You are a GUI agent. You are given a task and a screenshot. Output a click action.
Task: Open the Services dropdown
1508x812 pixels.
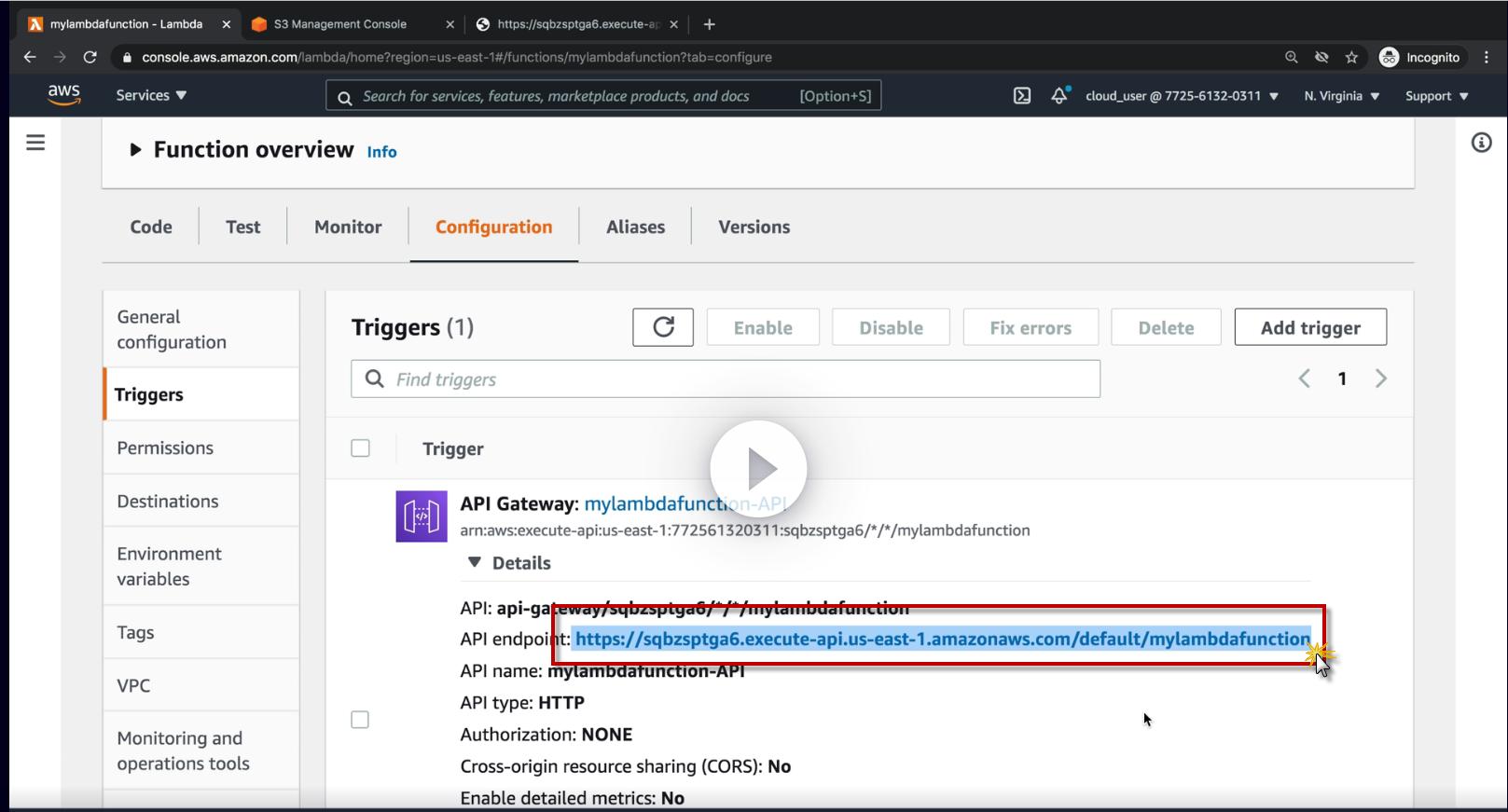[151, 95]
